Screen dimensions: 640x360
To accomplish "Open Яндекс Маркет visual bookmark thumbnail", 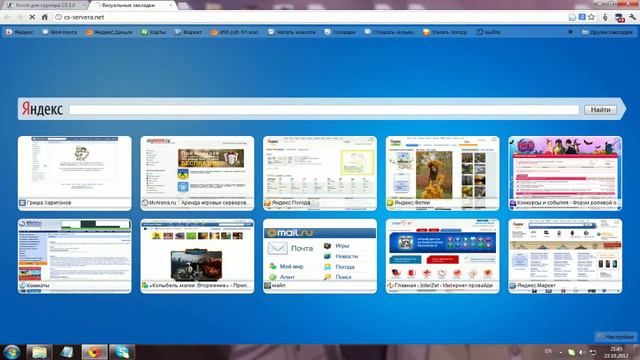I will pos(565,256).
